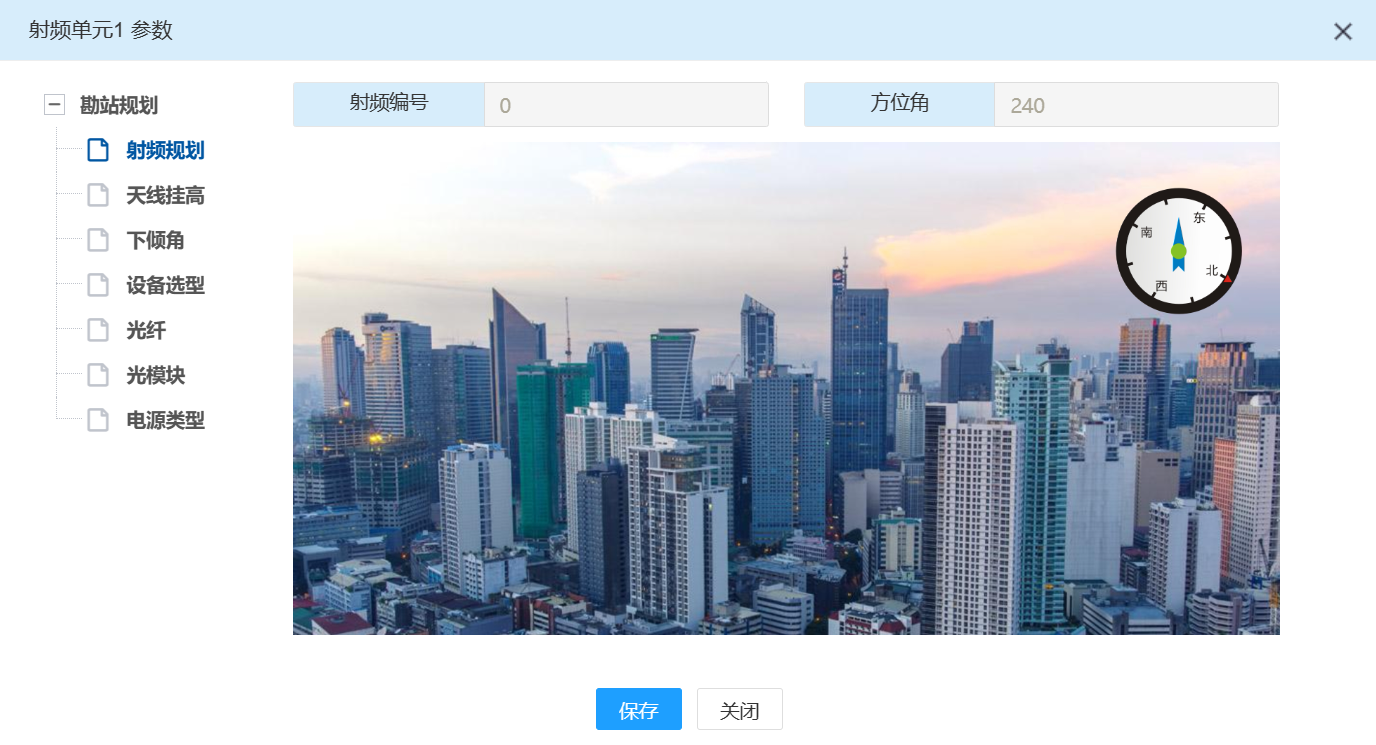Click the compass dial on the photo
Screen dimensions: 1376x745
tap(1178, 251)
